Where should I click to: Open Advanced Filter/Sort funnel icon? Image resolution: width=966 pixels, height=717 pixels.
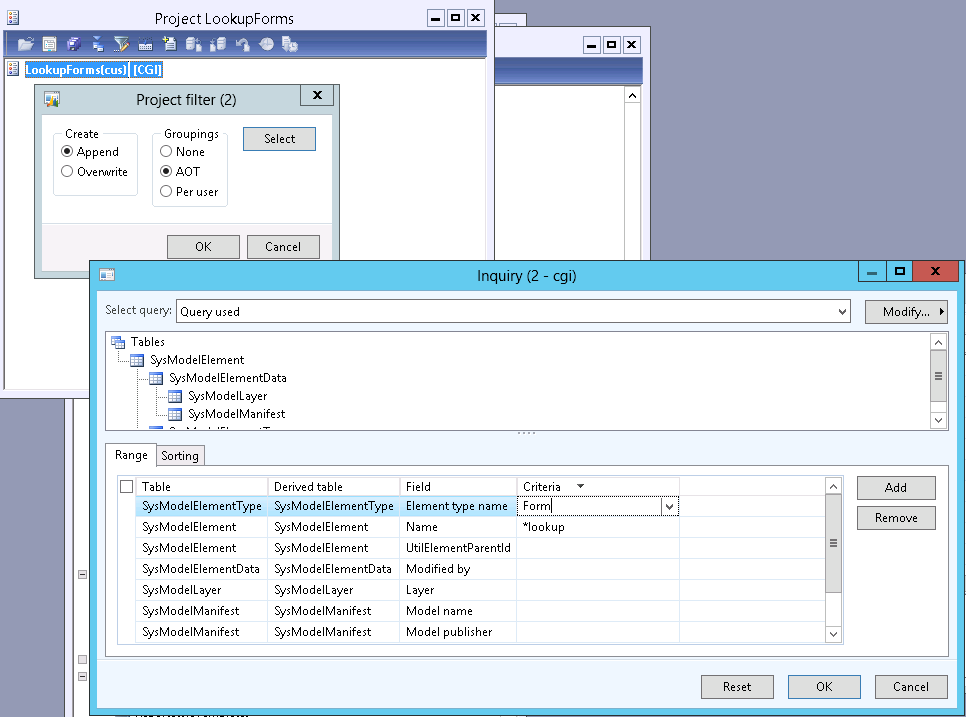[x=121, y=44]
